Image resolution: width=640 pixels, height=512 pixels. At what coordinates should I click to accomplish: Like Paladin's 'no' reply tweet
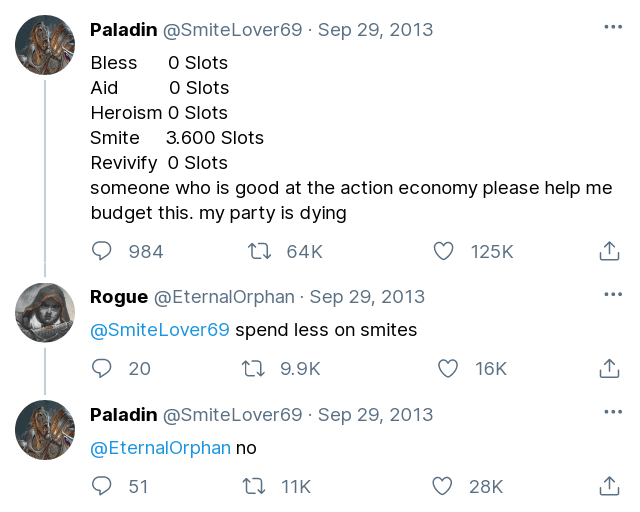click(x=442, y=486)
